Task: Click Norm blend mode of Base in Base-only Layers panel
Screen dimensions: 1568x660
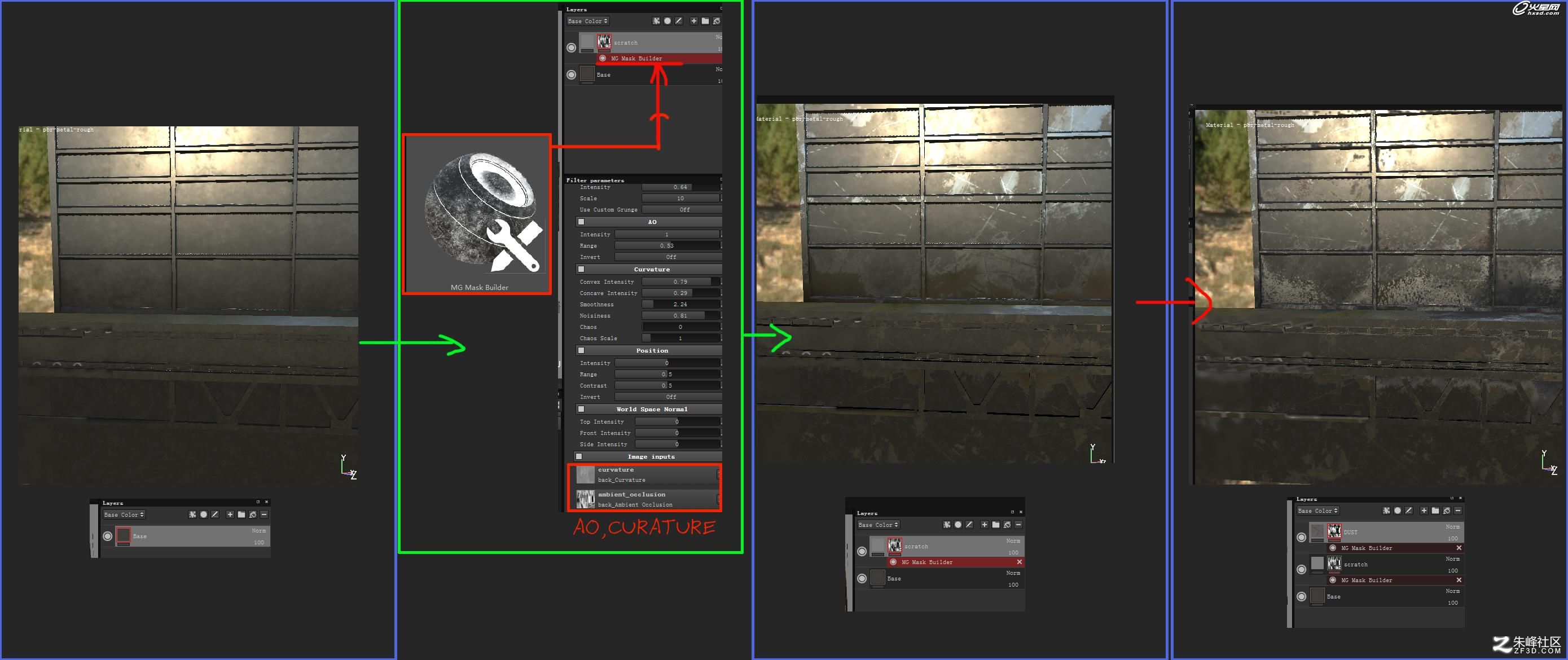Action: (x=258, y=530)
